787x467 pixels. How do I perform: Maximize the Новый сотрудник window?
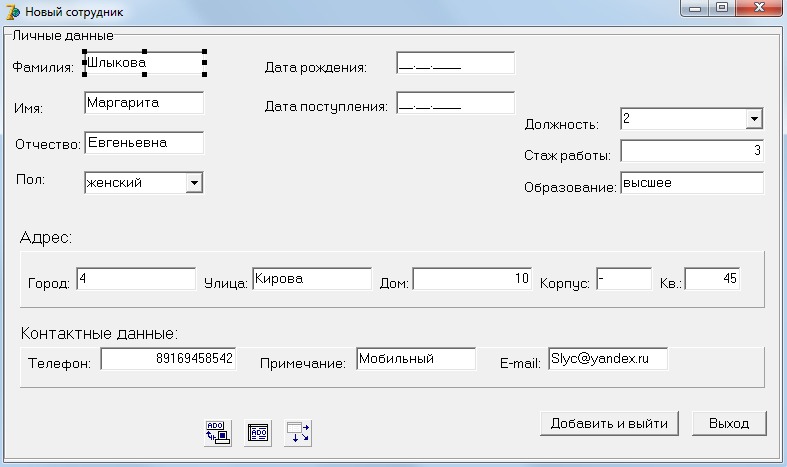(722, 8)
